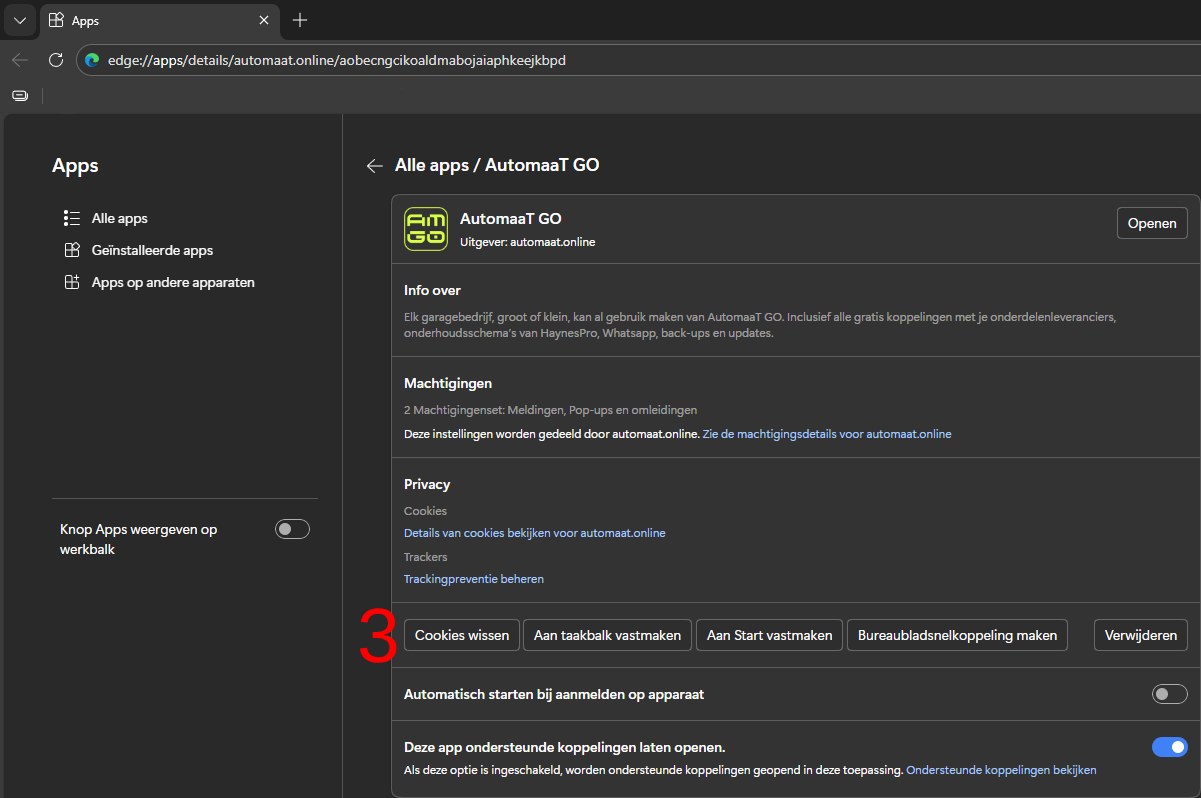Enable Automatisch starten bij aanmelden toggle
Screen dimensions: 1201x798
click(x=1170, y=694)
